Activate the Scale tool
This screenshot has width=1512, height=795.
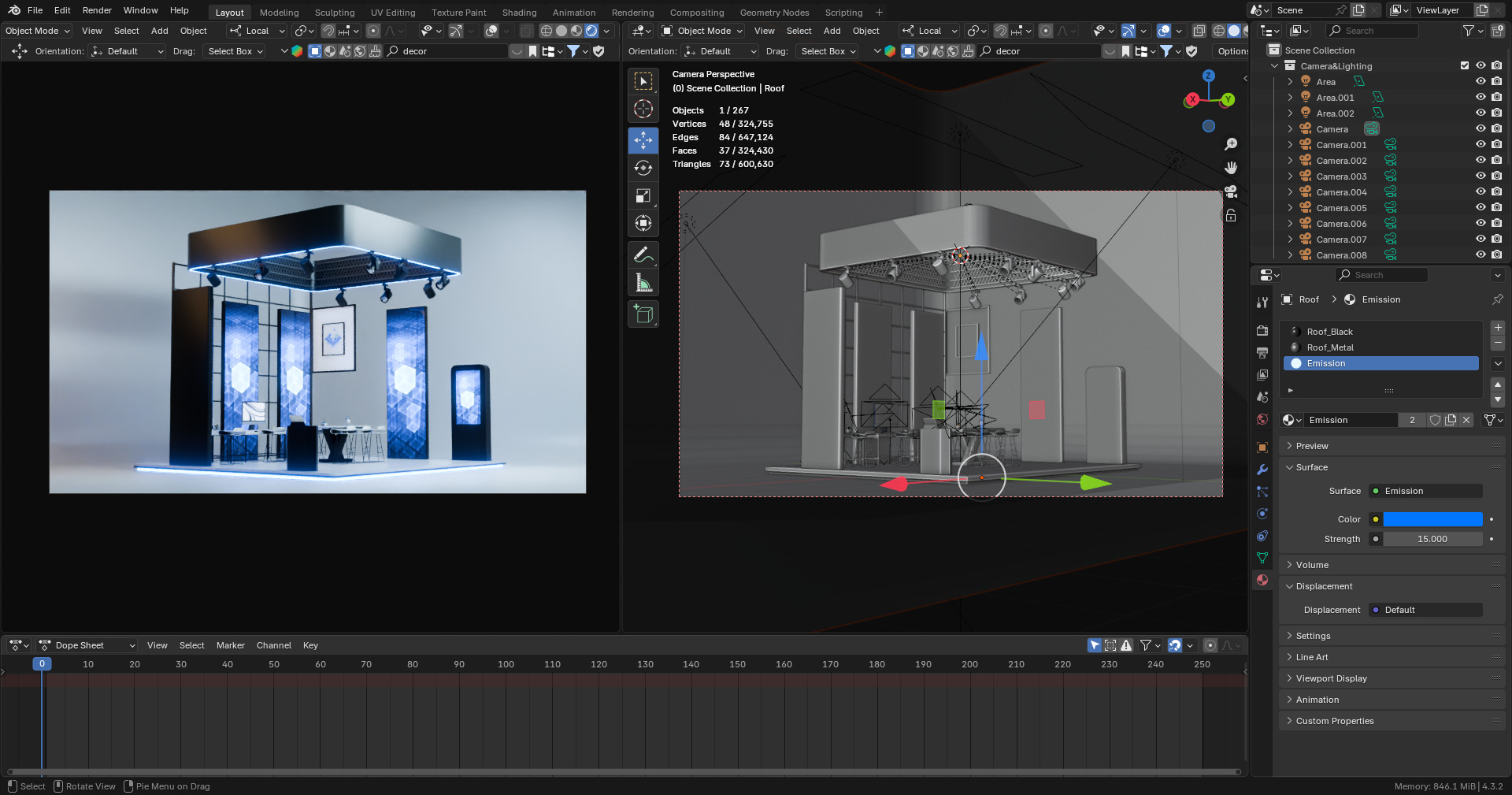[643, 195]
